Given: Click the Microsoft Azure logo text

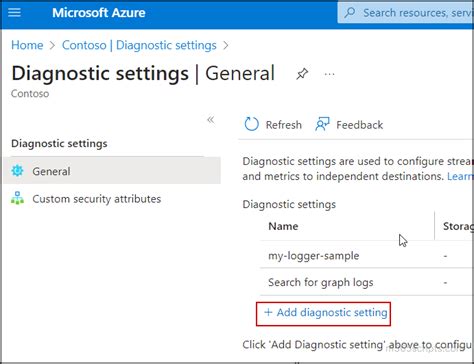Looking at the screenshot, I should [x=99, y=13].
